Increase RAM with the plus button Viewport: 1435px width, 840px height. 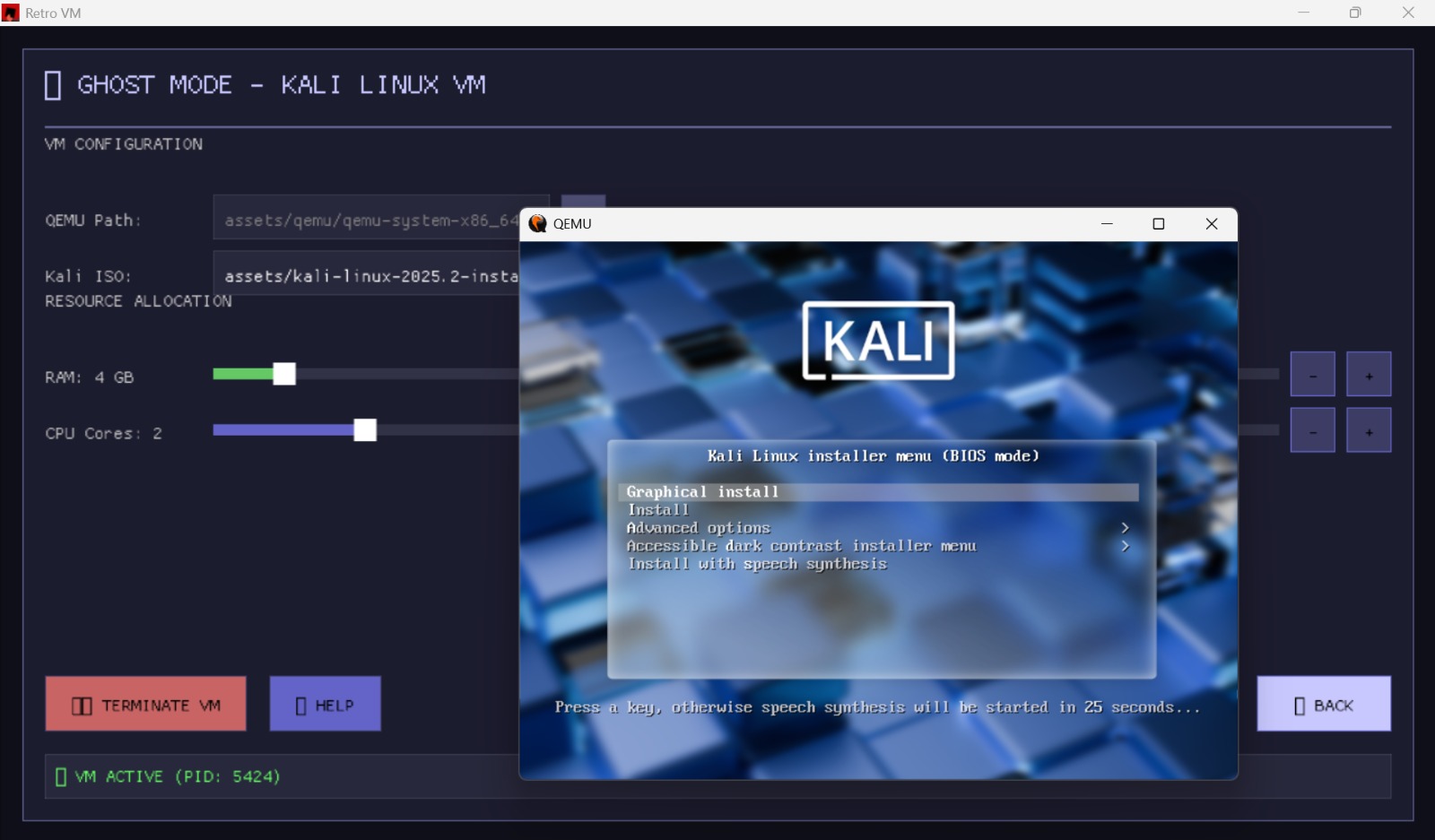tap(1369, 374)
